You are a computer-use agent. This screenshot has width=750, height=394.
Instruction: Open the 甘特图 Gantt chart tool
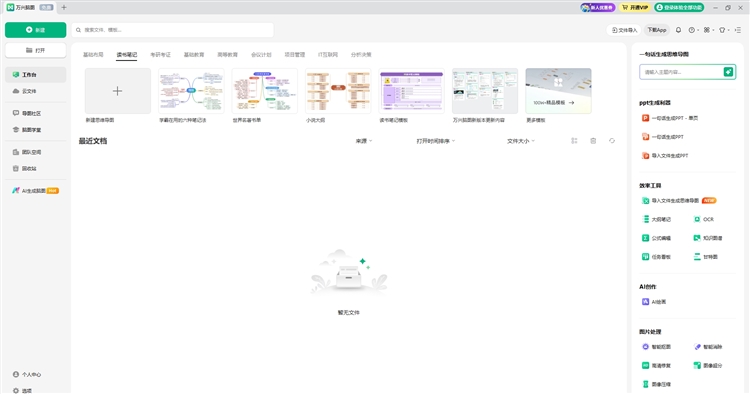point(706,257)
